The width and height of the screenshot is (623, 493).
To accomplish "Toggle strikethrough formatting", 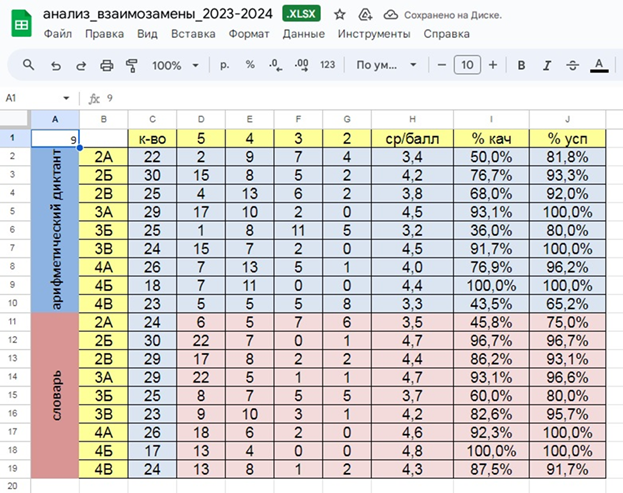I will coord(572,65).
